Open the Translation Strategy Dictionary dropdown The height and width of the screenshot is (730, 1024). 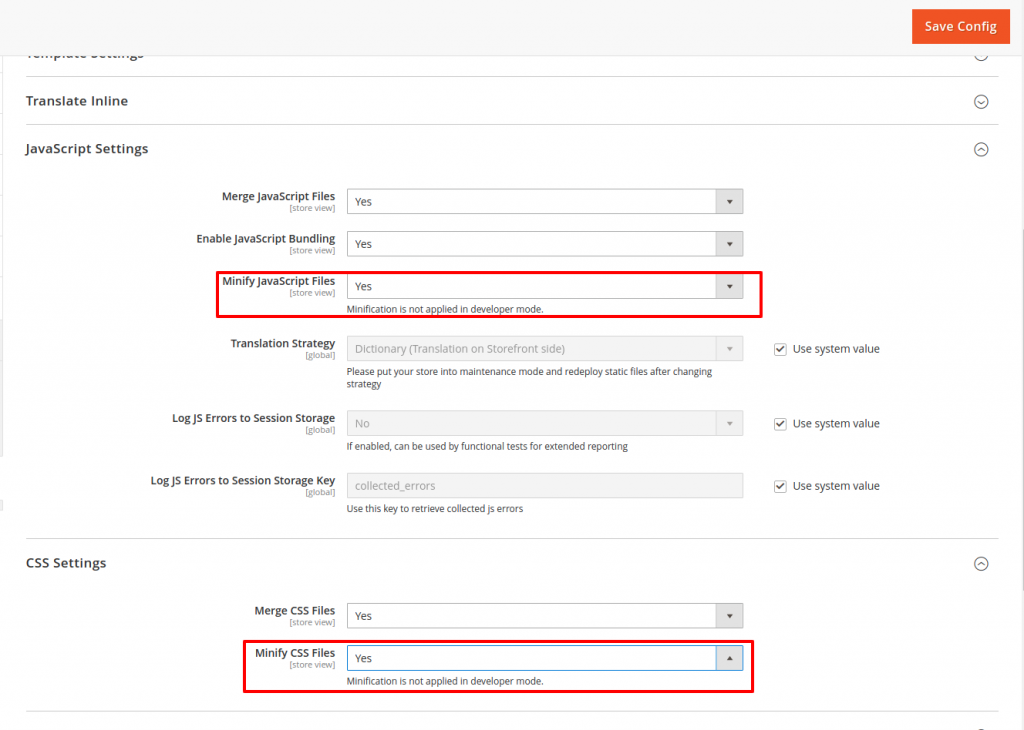click(x=531, y=349)
